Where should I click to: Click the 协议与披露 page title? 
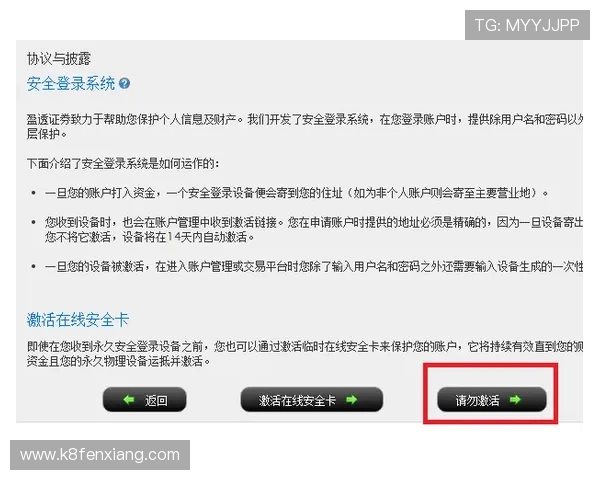tap(59, 59)
